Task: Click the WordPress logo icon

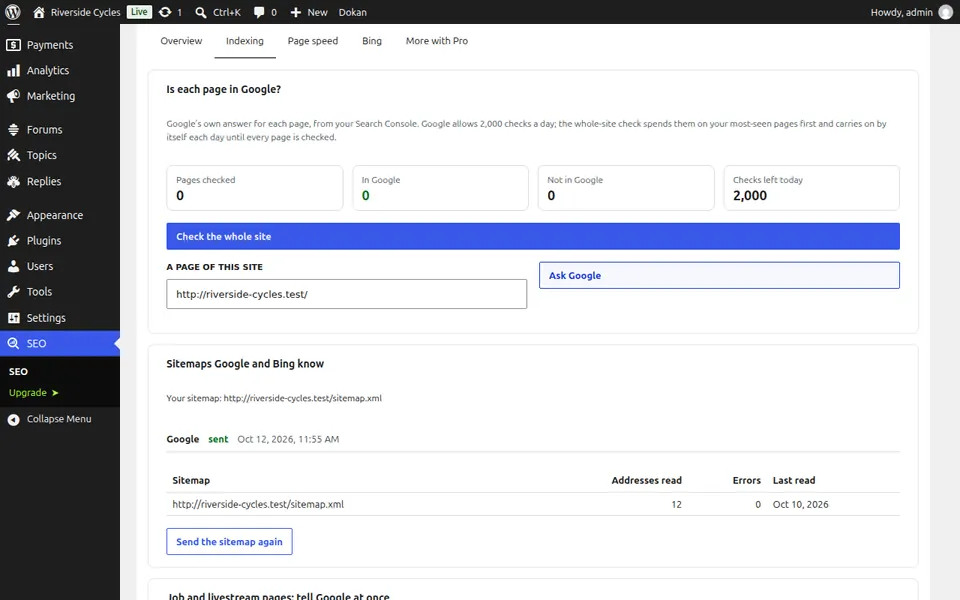Action: coord(13,12)
